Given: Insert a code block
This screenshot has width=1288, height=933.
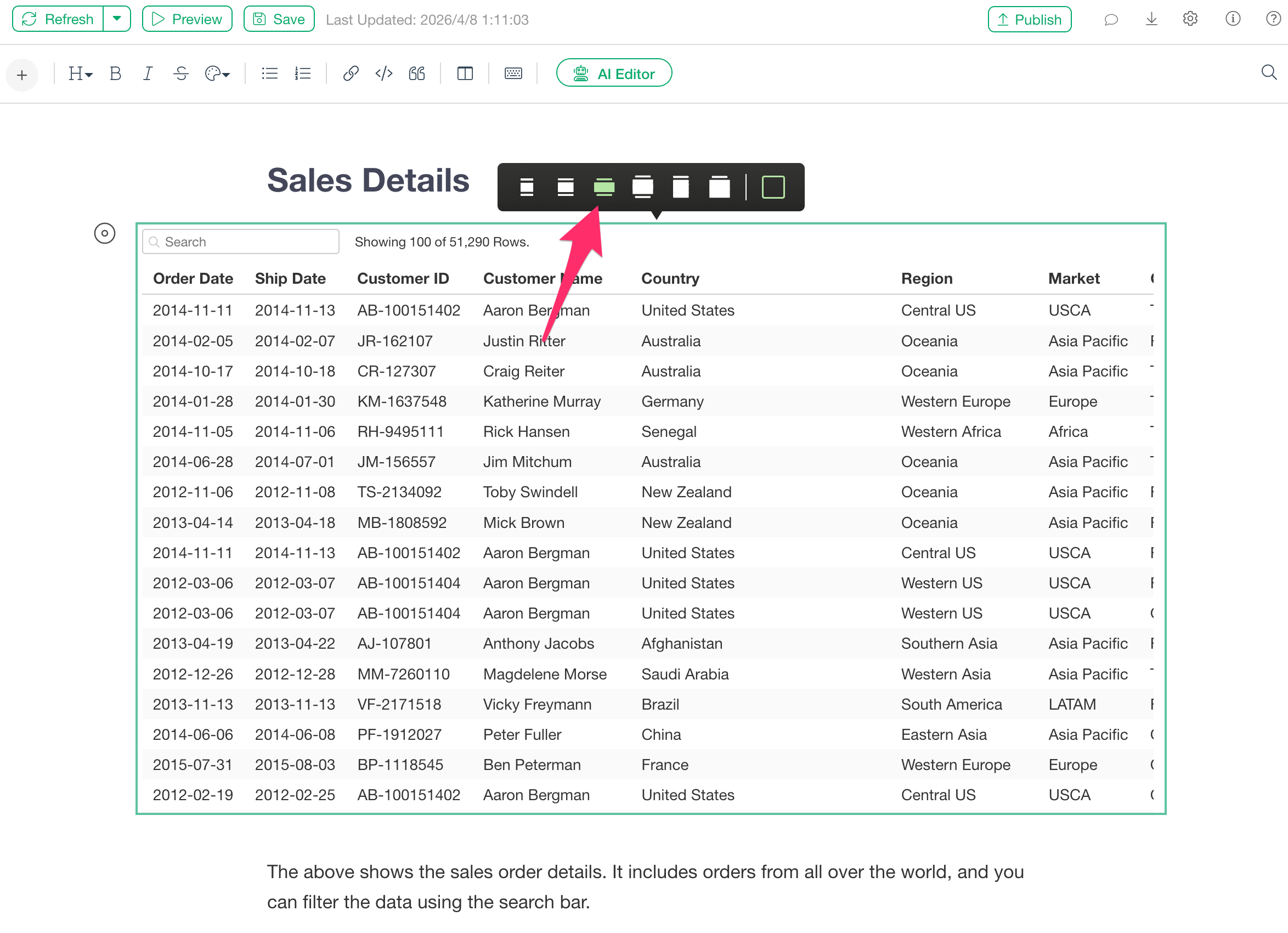Looking at the screenshot, I should (x=384, y=74).
